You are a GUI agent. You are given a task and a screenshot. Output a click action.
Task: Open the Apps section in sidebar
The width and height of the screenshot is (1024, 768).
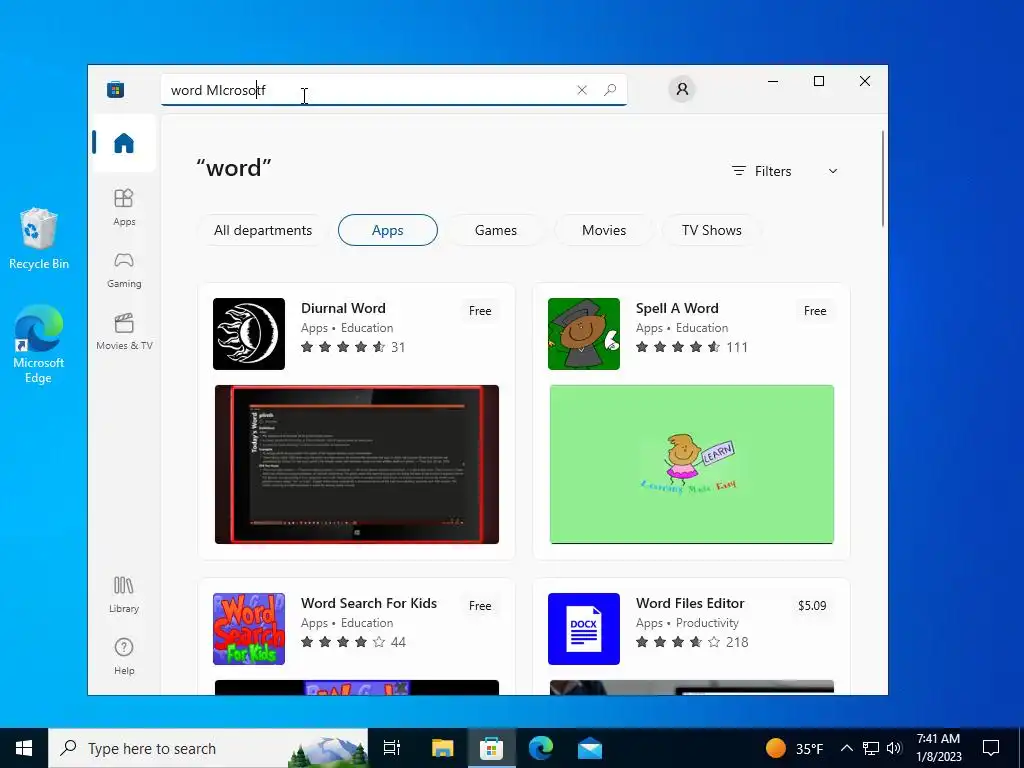124,207
